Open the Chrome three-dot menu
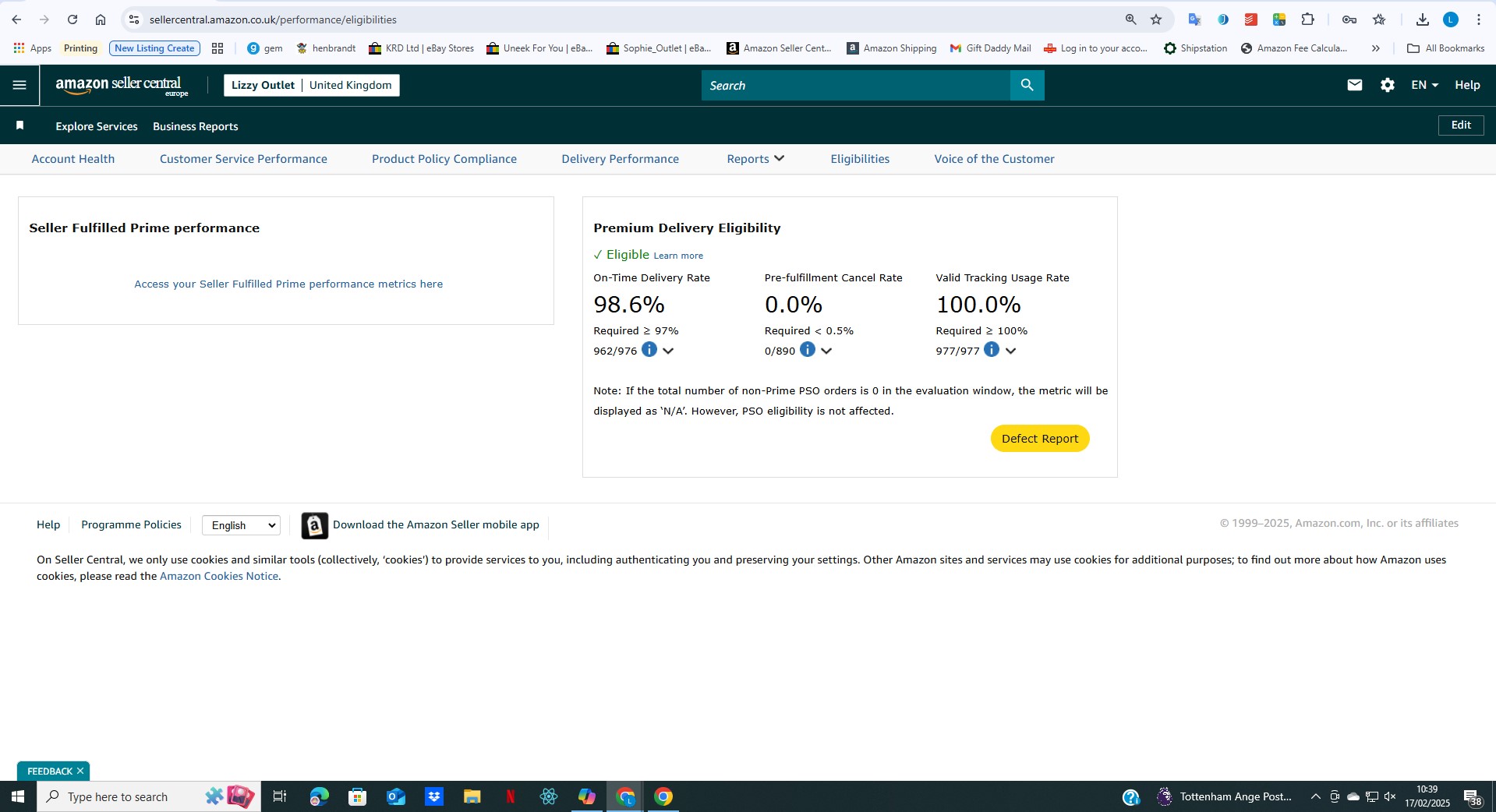This screenshot has width=1496, height=812. 1479,19
